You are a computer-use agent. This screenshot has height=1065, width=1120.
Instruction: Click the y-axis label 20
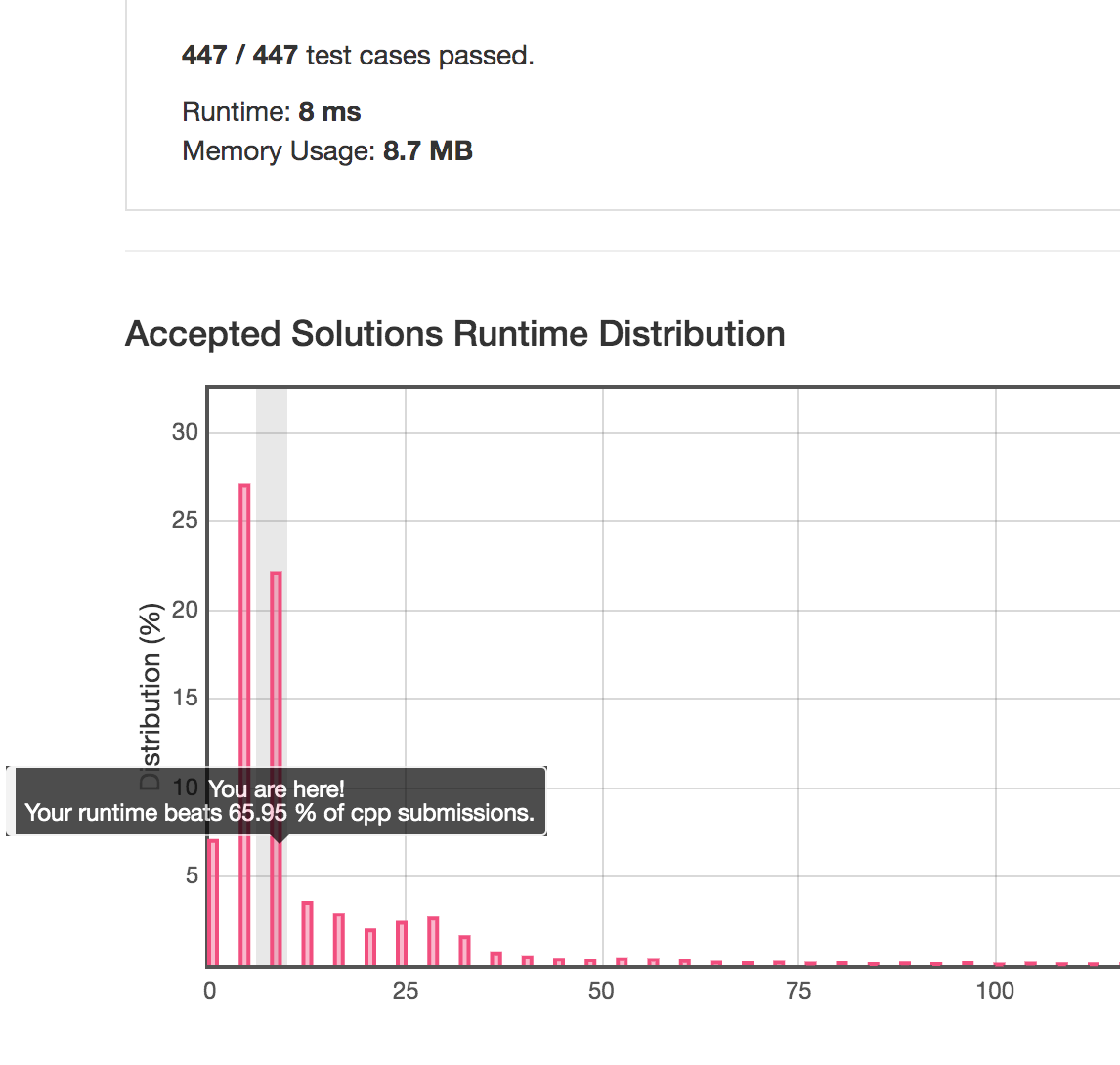pyautogui.click(x=185, y=610)
